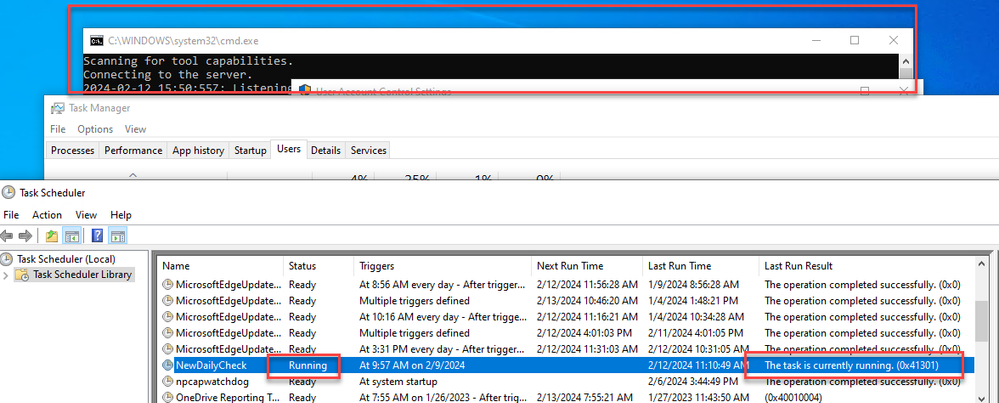This screenshot has height=403, width=999.
Task: Switch to the Performance tab
Action: click(x=134, y=150)
